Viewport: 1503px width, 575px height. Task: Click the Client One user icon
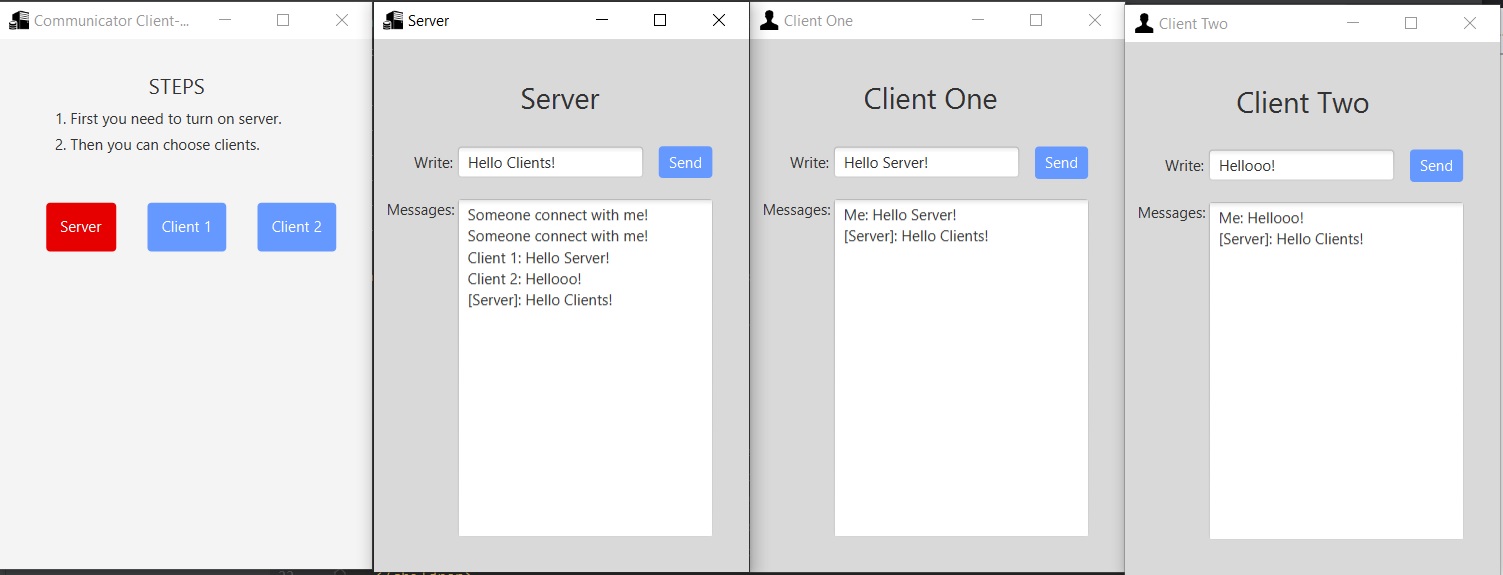[769, 20]
